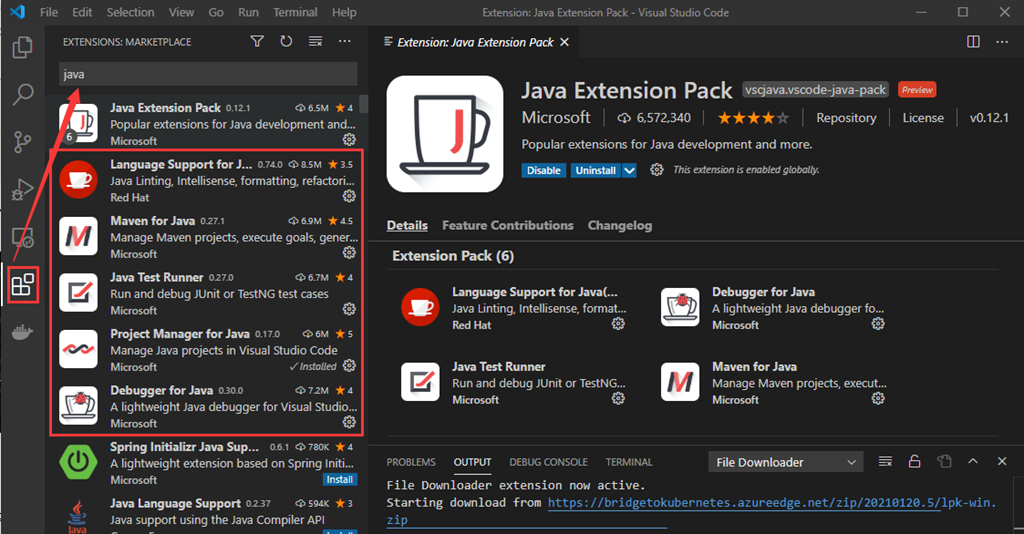Open gear for Java Test Runner in pack
The height and width of the screenshot is (534, 1024).
pos(618,398)
